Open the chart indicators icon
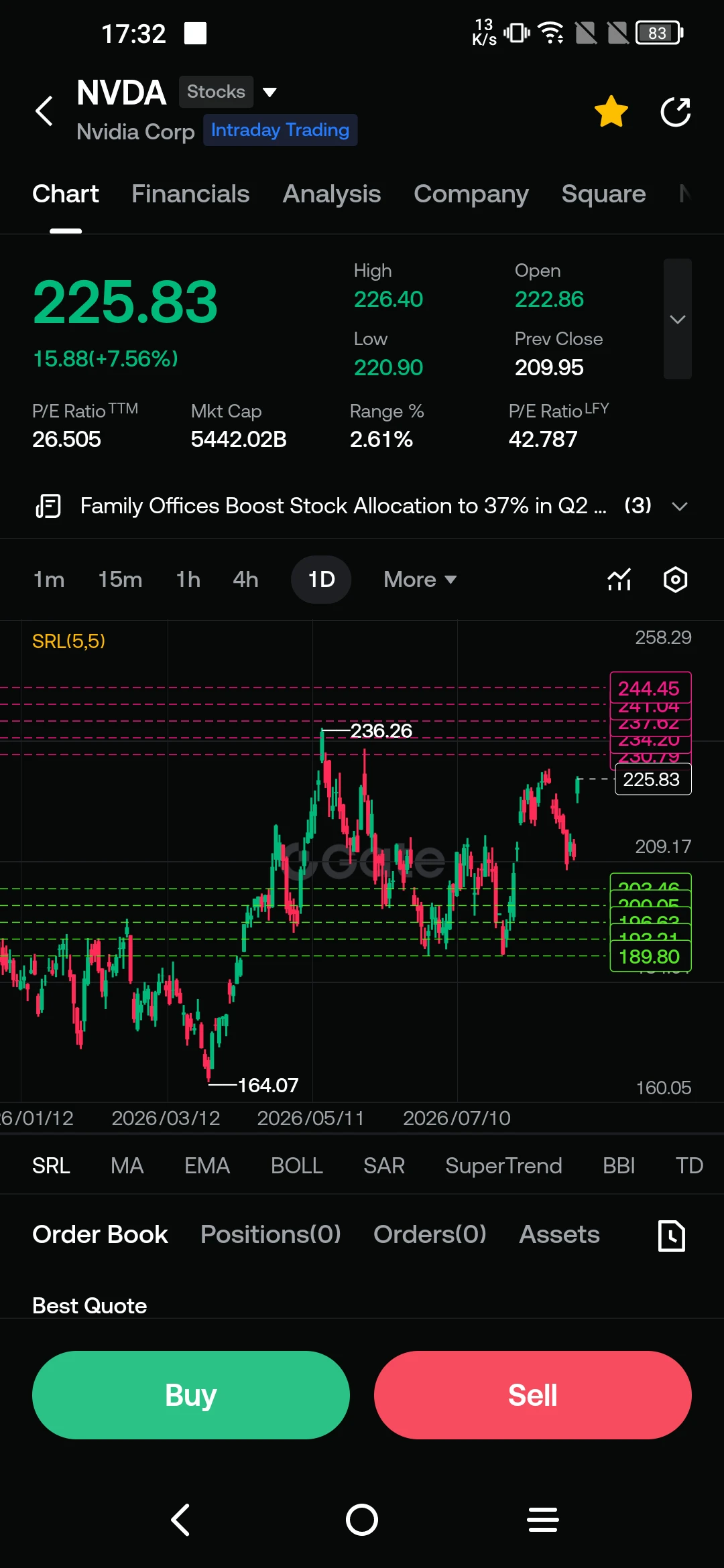This screenshot has height=1568, width=724. pos(619,580)
